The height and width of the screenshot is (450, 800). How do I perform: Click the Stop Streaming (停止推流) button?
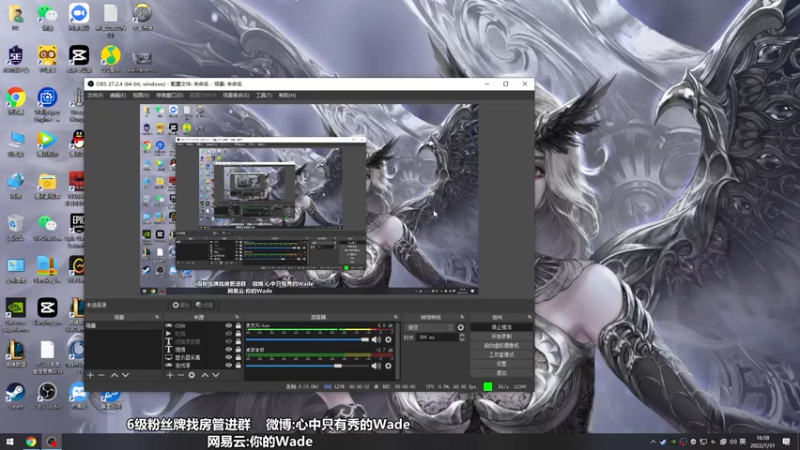(501, 328)
